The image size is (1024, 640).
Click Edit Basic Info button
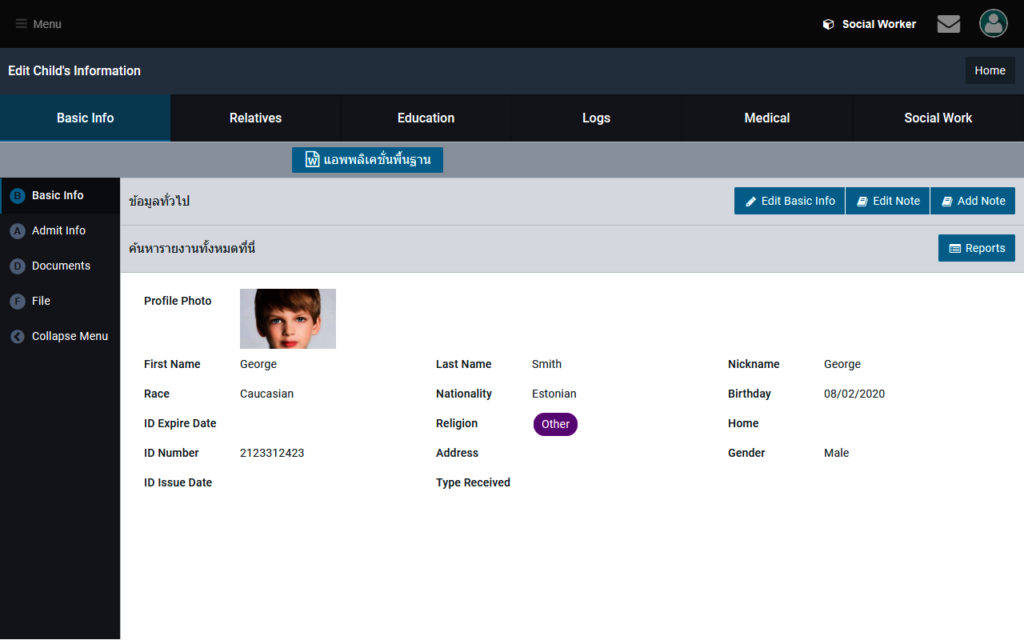789,201
